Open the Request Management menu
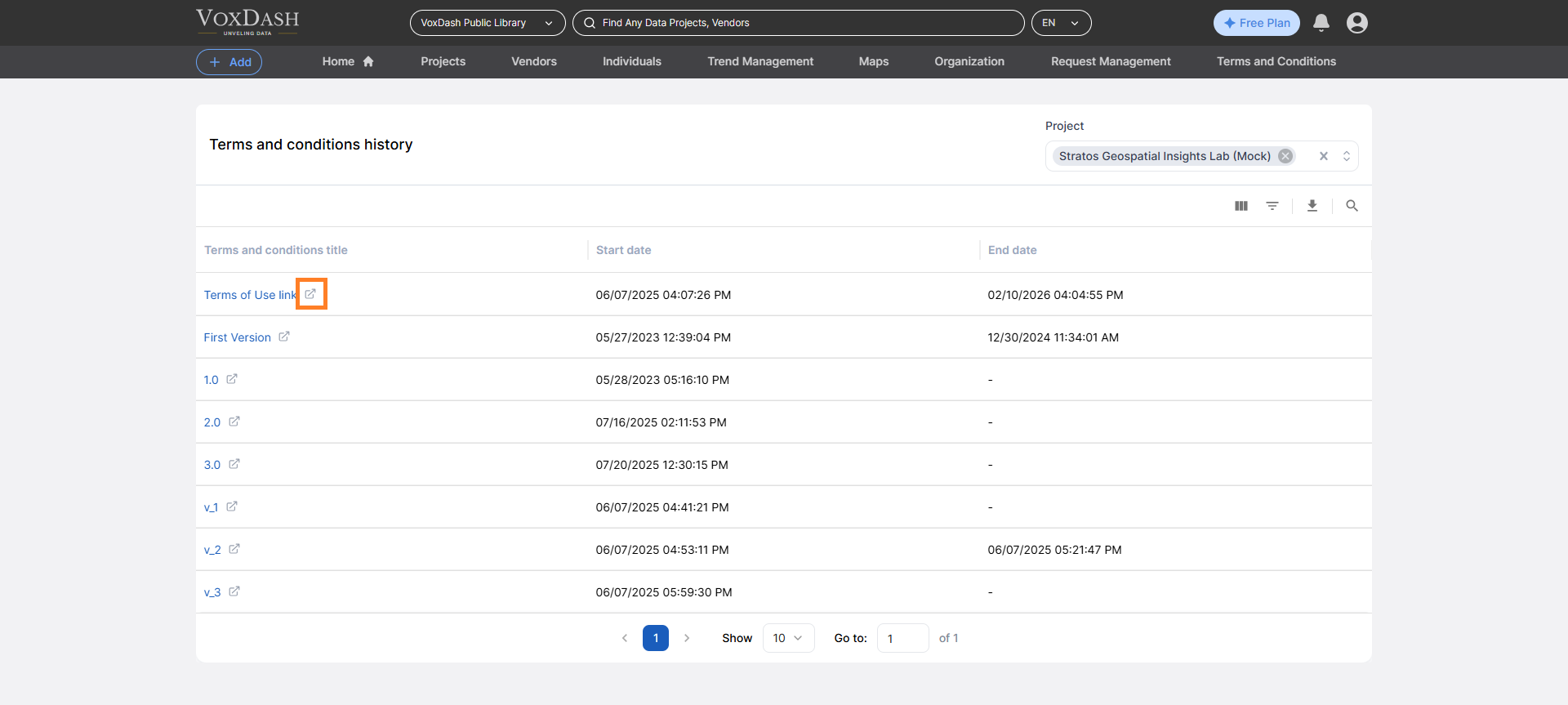This screenshot has height=705, width=1568. [x=1111, y=61]
